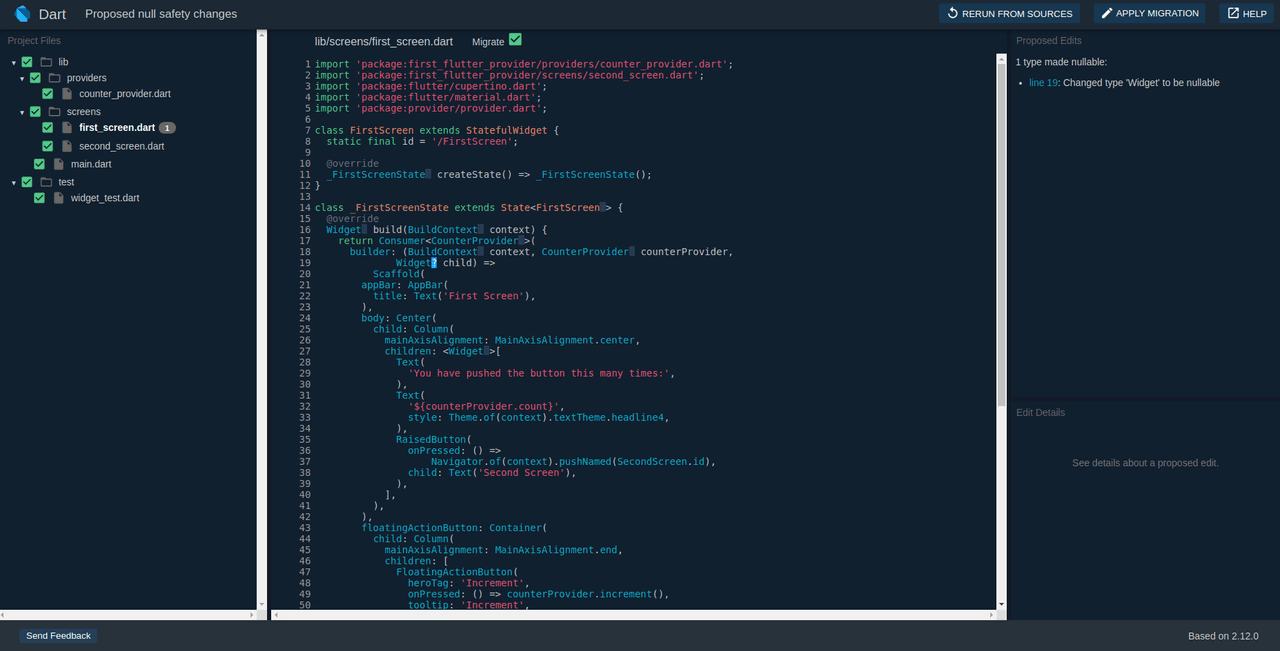Screen dimensions: 1280x651
Task: Toggle the main.dart migration checkbox
Action: [x=40, y=164]
